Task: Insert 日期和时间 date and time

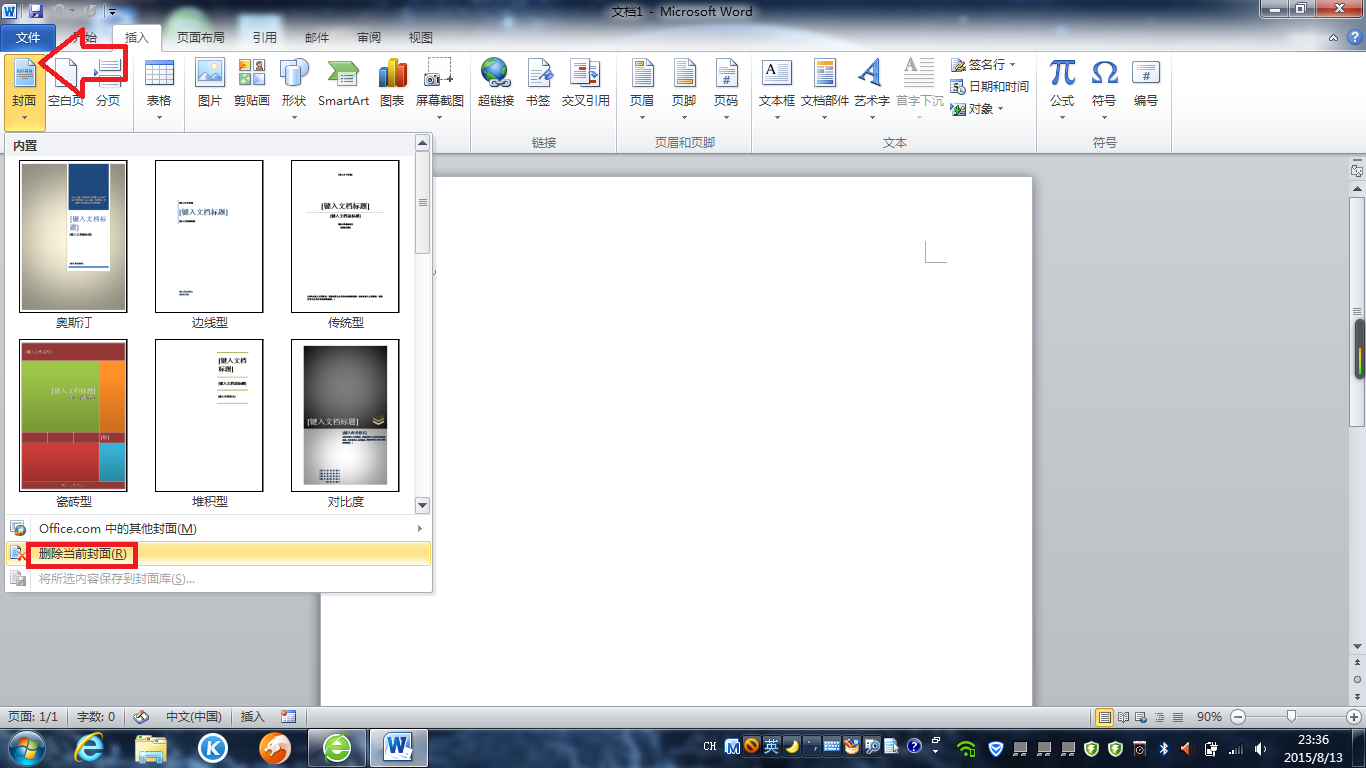Action: (989, 87)
